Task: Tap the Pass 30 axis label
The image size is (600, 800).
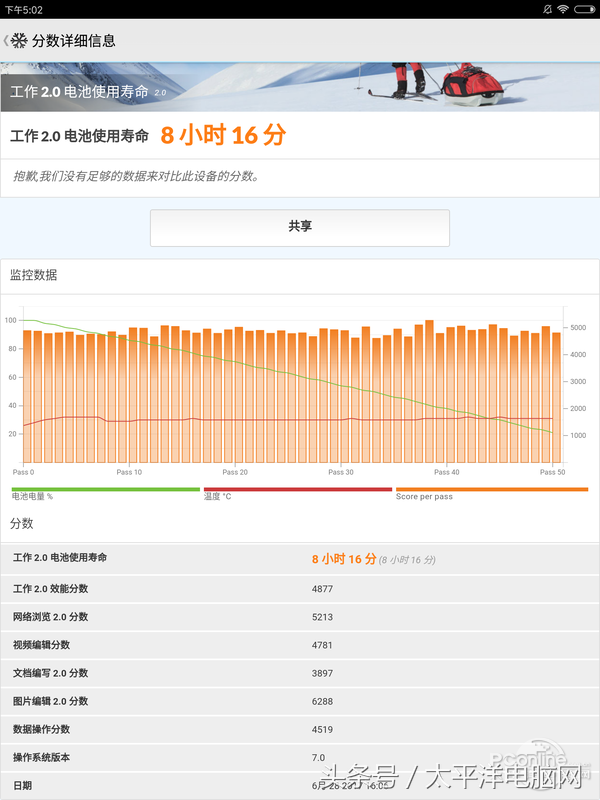Action: click(x=341, y=472)
